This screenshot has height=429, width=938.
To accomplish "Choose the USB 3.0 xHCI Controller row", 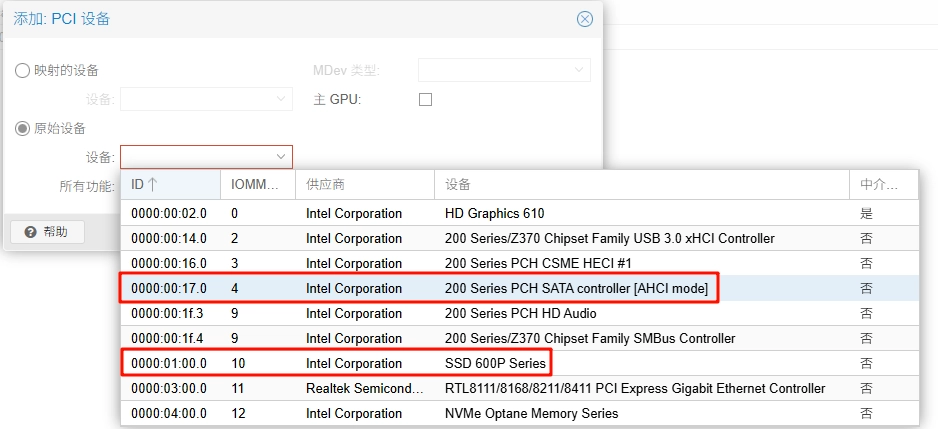I will point(609,238).
